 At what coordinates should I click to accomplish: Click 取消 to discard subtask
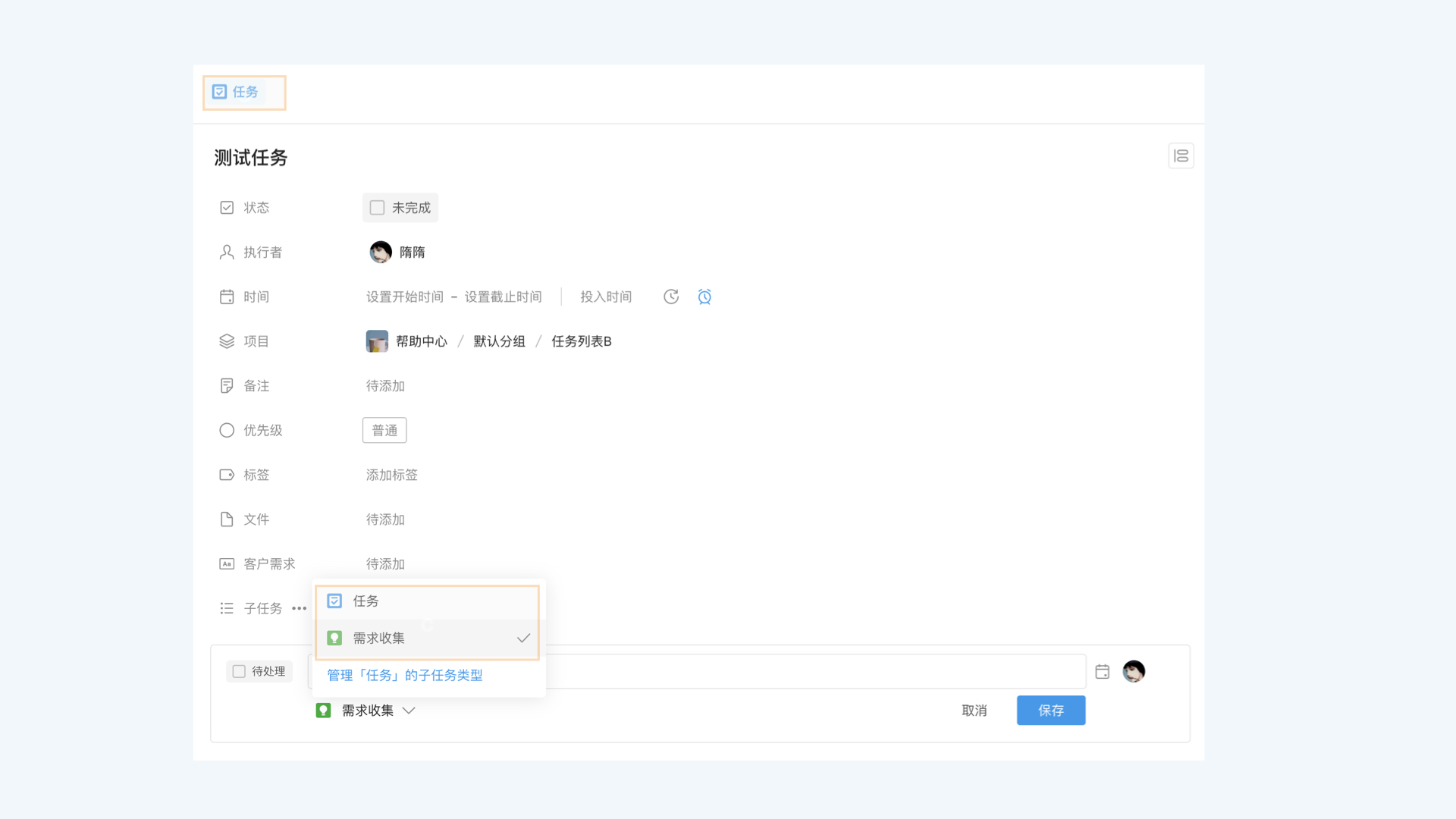(x=974, y=711)
